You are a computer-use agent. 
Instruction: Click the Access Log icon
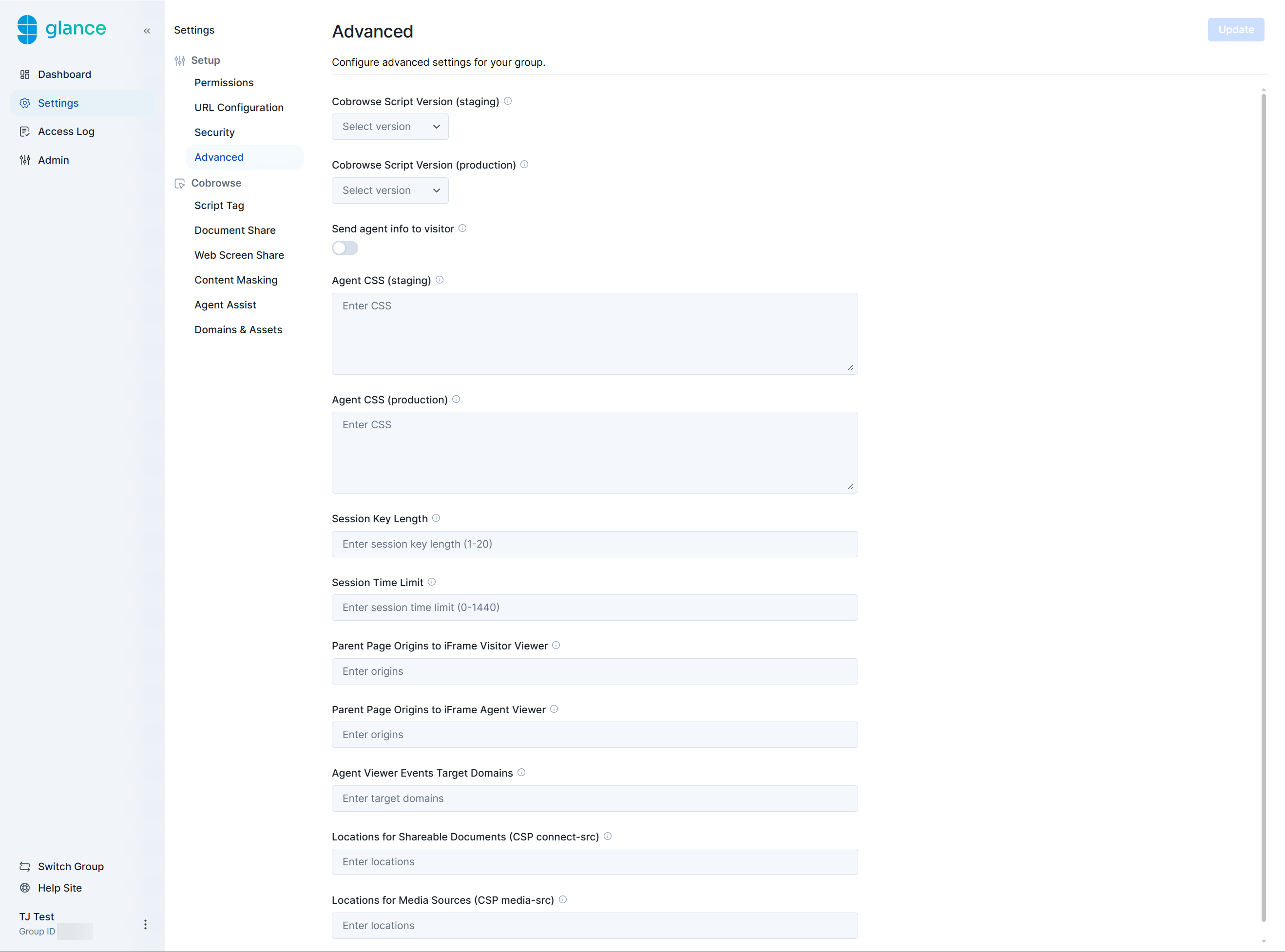pos(25,132)
